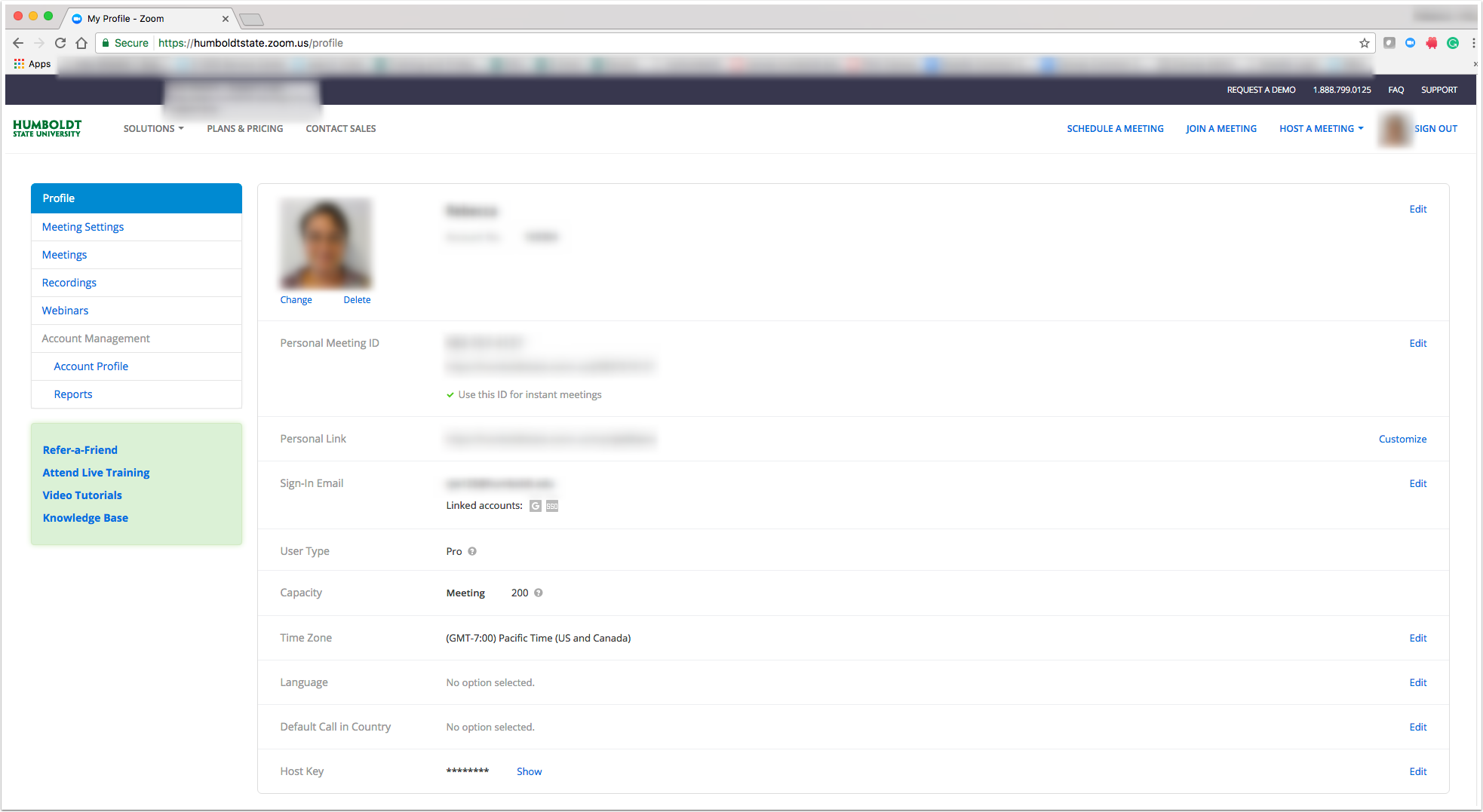Reload the page with refresh icon
The height and width of the screenshot is (812, 1483).
point(60,43)
